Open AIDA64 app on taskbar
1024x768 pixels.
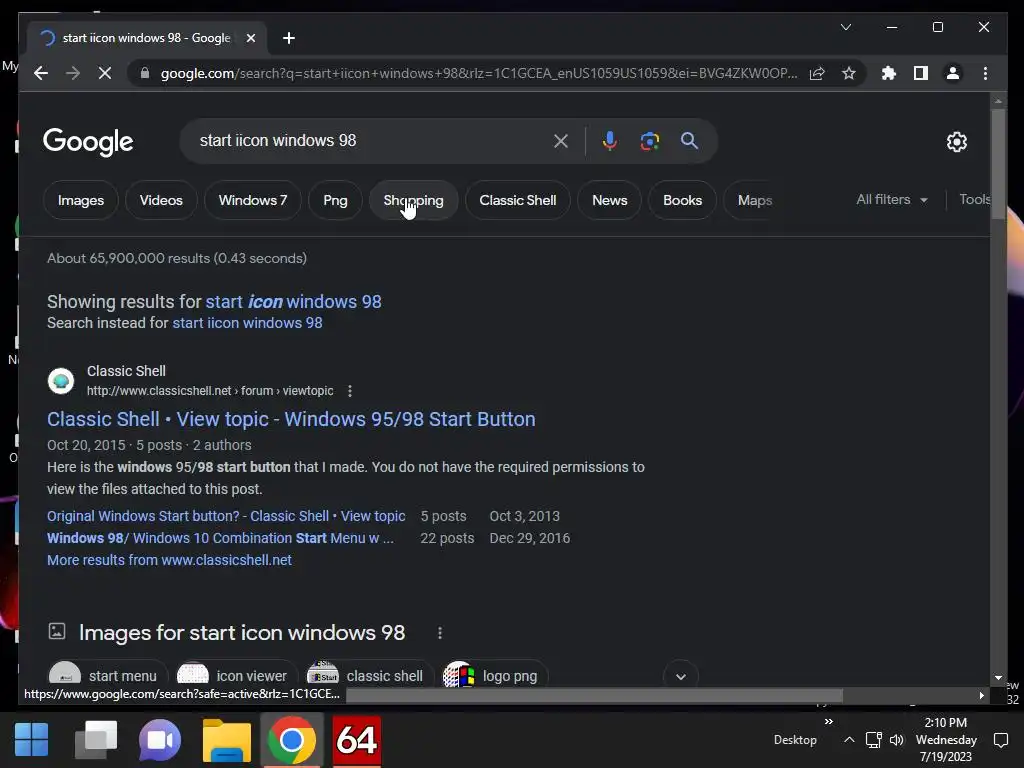[357, 740]
